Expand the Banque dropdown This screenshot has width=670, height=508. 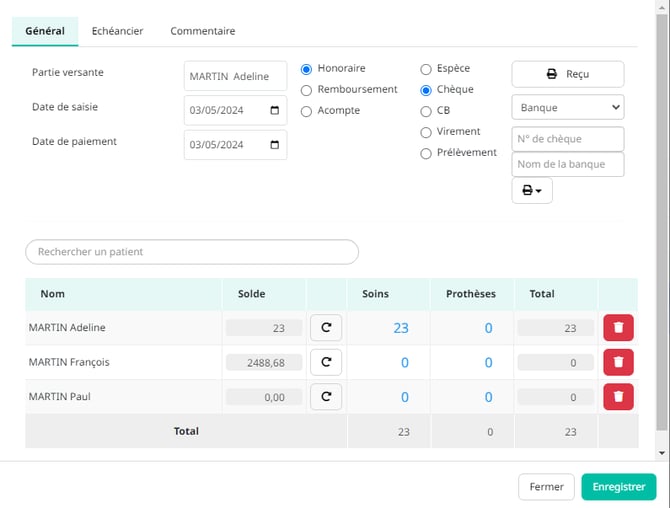(567, 107)
